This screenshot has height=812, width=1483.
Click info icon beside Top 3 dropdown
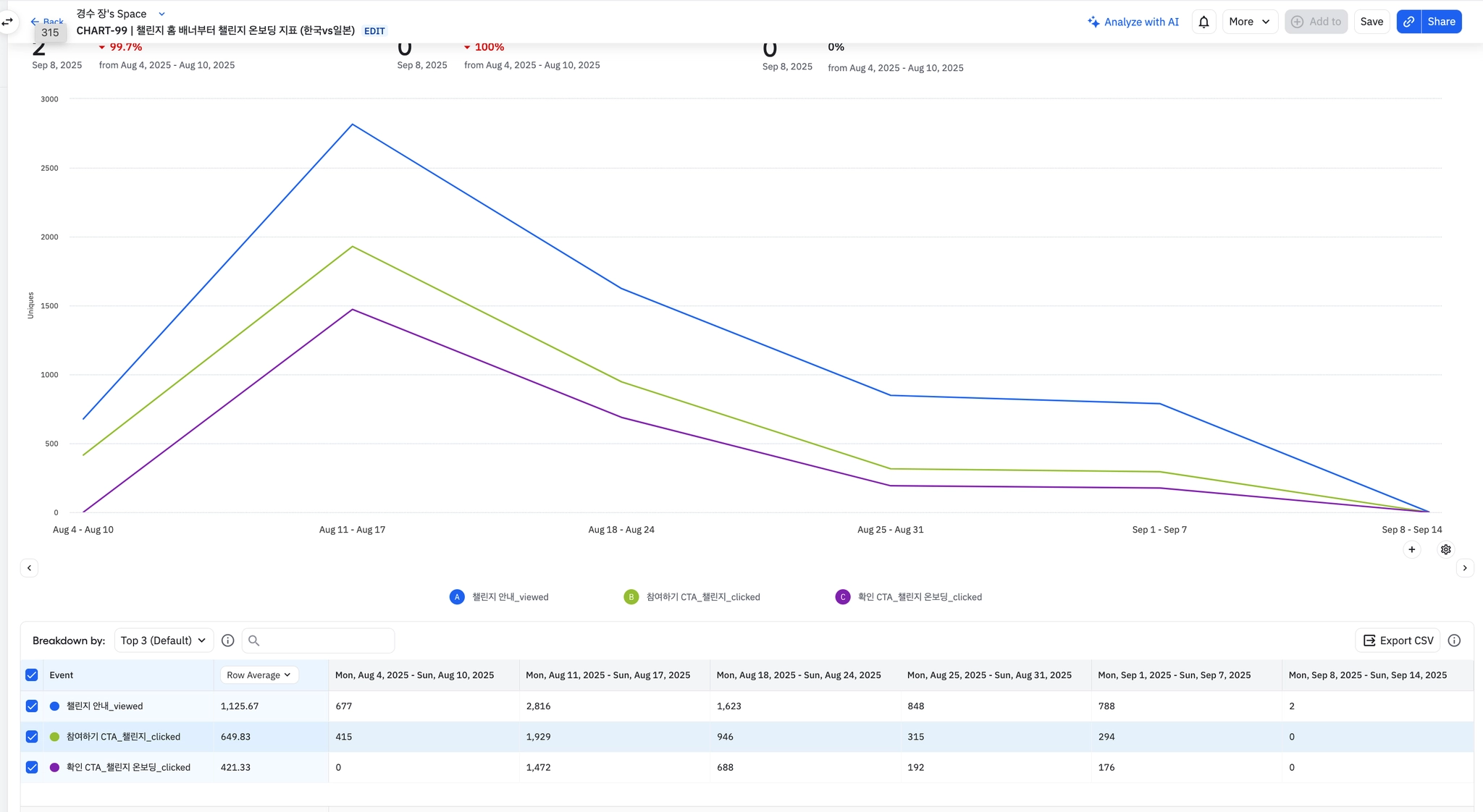pyautogui.click(x=227, y=640)
